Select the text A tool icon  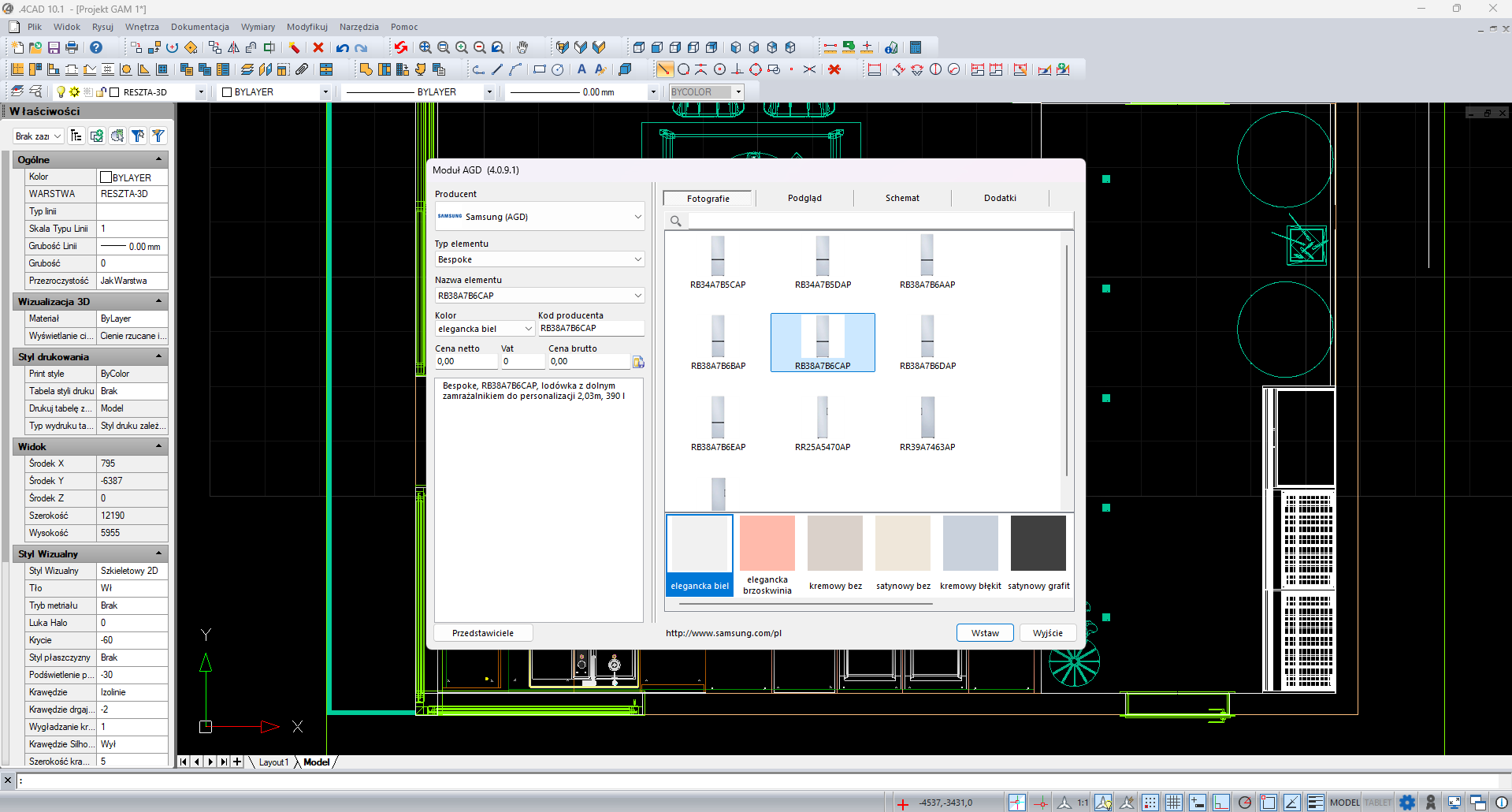[581, 69]
